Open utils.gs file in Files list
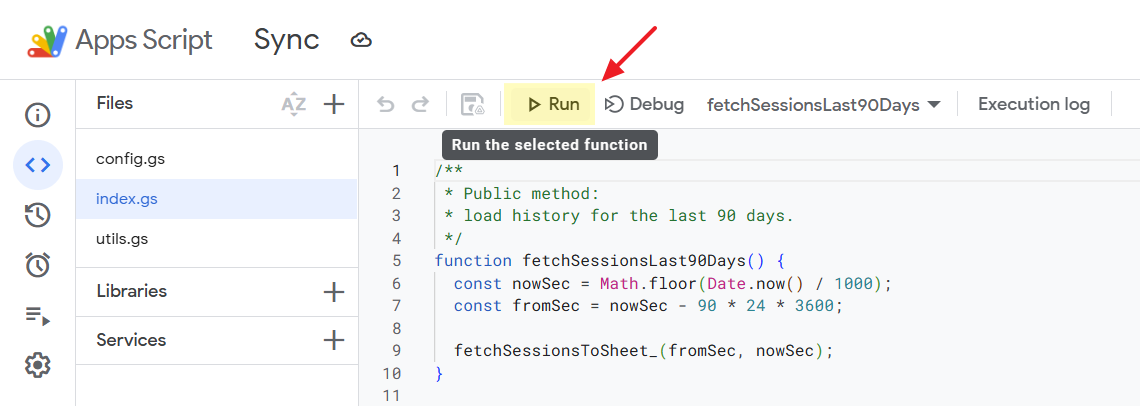The width and height of the screenshot is (1140, 406). click(x=122, y=239)
